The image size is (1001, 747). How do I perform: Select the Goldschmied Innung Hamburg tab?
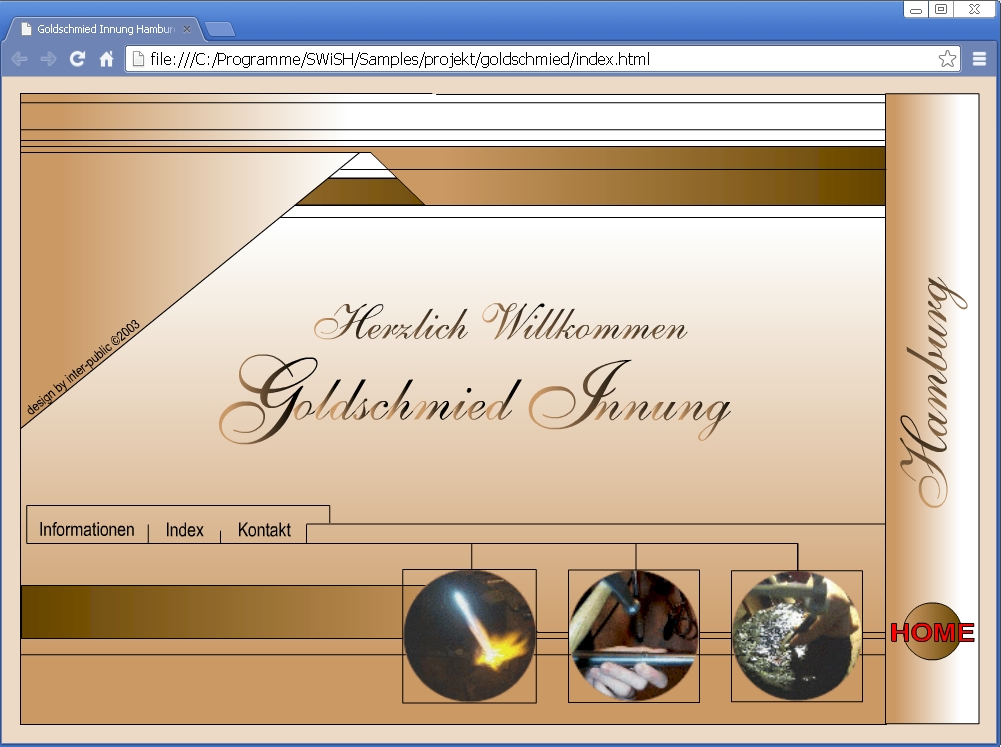click(100, 29)
